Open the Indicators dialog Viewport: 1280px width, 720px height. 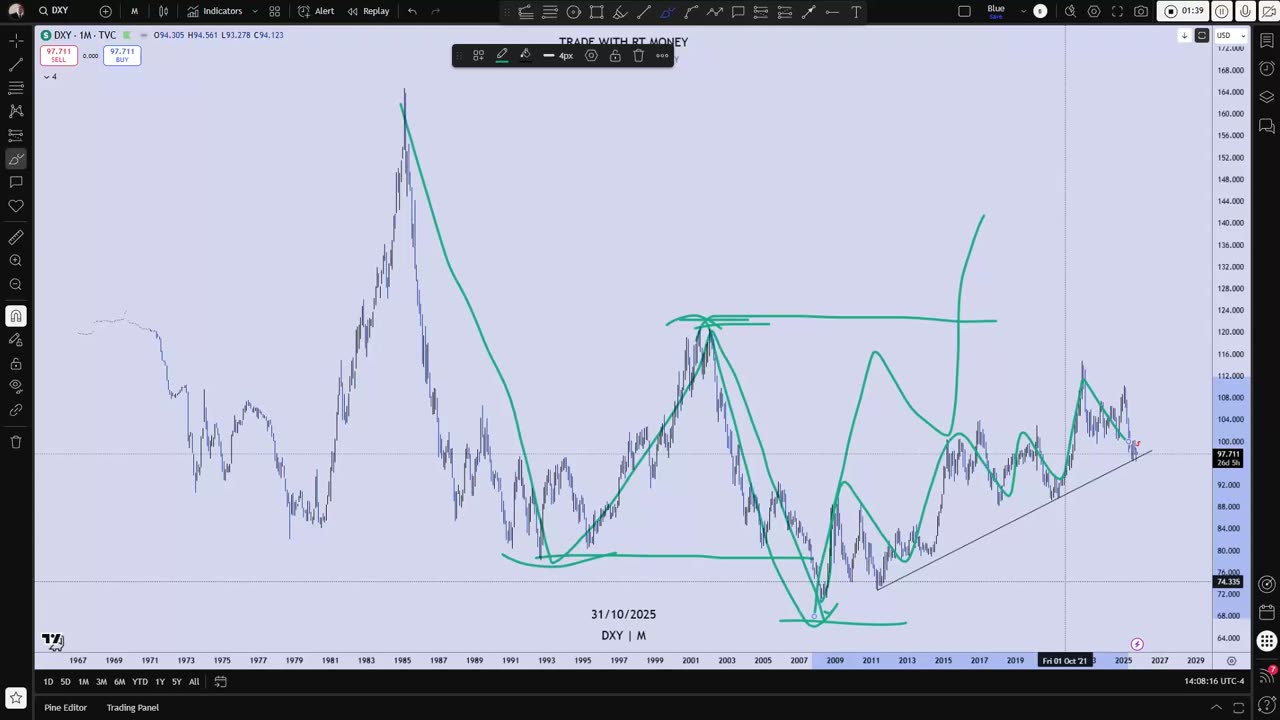[x=214, y=11]
